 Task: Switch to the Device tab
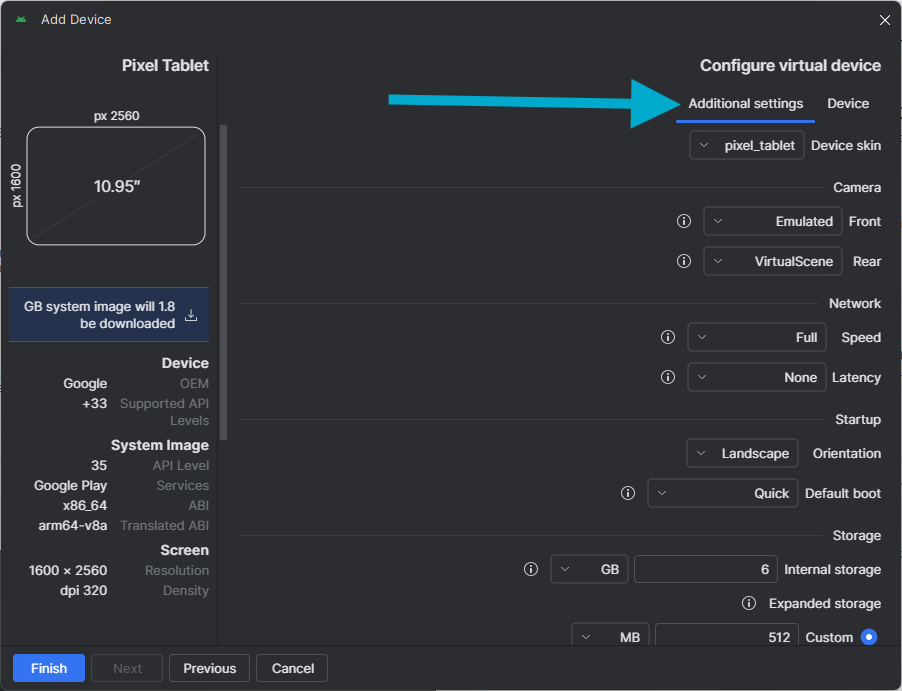(x=848, y=103)
